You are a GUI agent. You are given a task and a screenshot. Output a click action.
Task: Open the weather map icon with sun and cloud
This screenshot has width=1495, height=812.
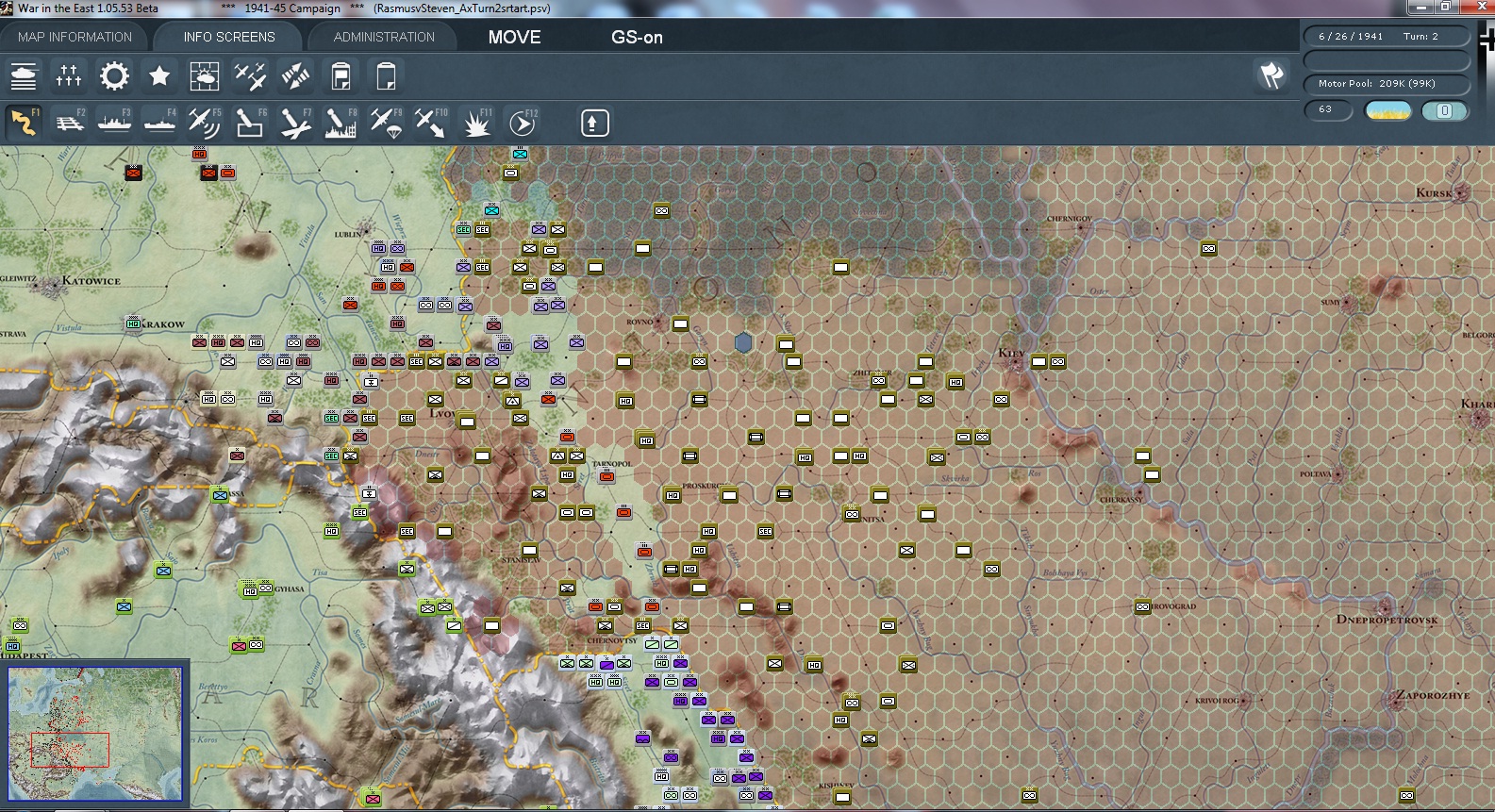205,76
